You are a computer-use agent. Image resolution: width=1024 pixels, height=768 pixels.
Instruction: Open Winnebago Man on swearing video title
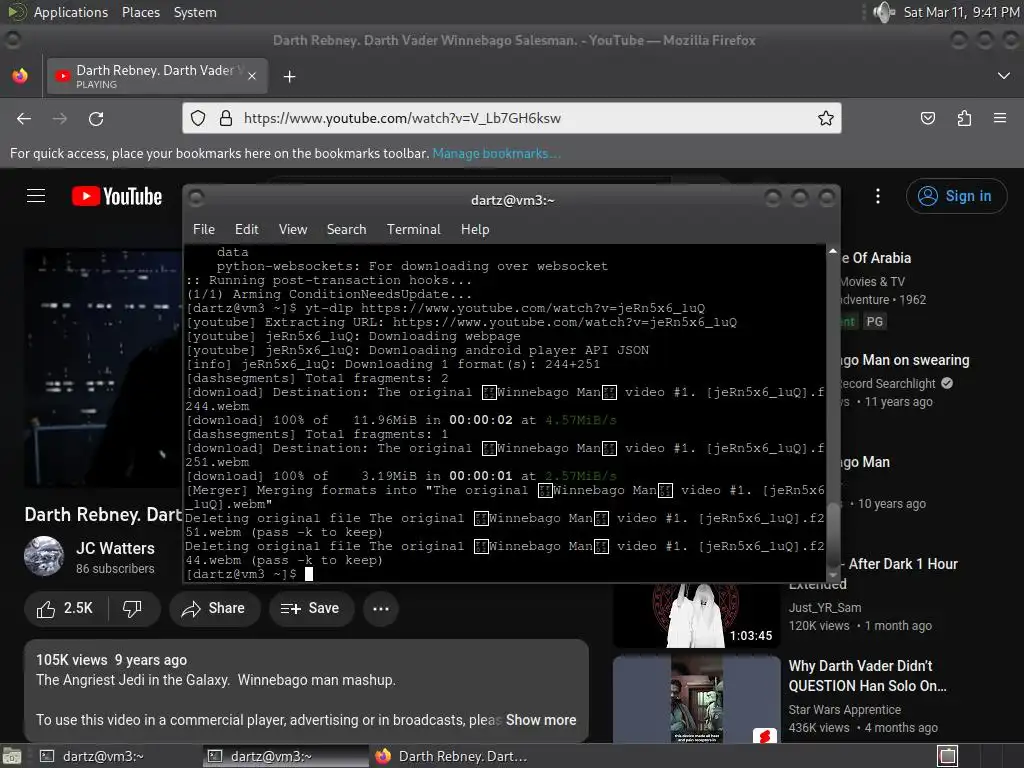906,360
